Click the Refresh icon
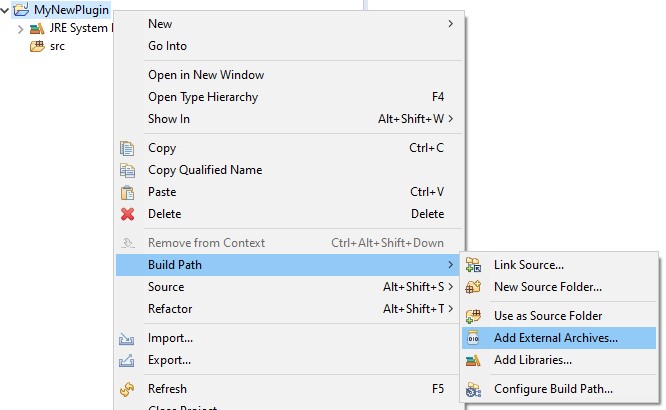Image resolution: width=666 pixels, height=410 pixels. (x=127, y=389)
